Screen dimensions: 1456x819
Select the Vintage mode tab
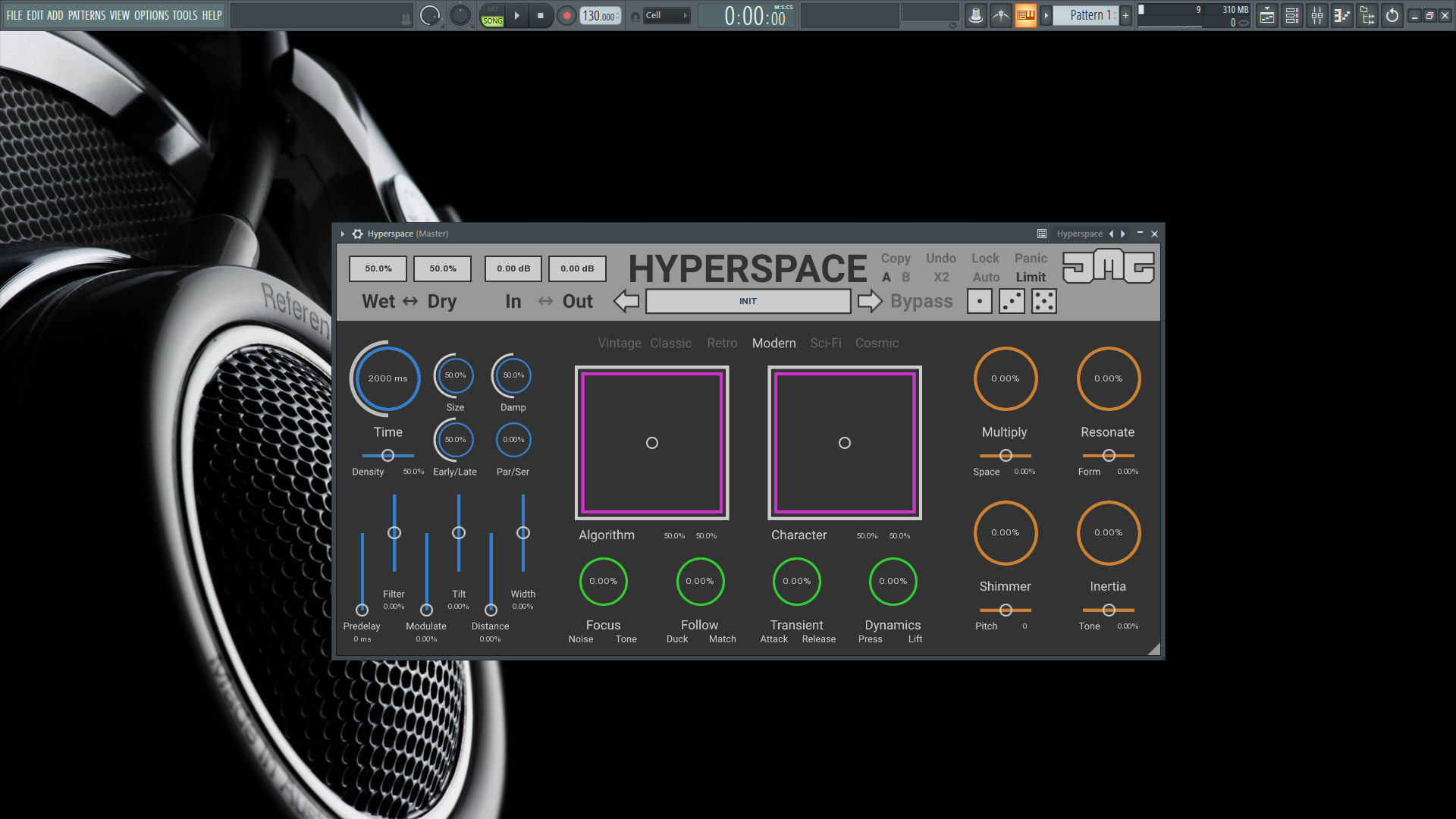tap(620, 344)
